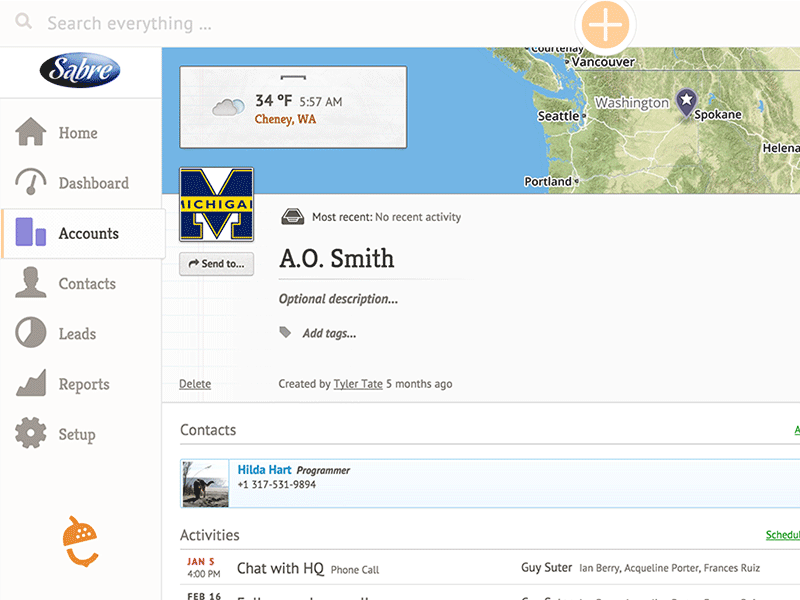The width and height of the screenshot is (800, 600).
Task: Click Guy Suter in the activity row
Action: tap(546, 568)
